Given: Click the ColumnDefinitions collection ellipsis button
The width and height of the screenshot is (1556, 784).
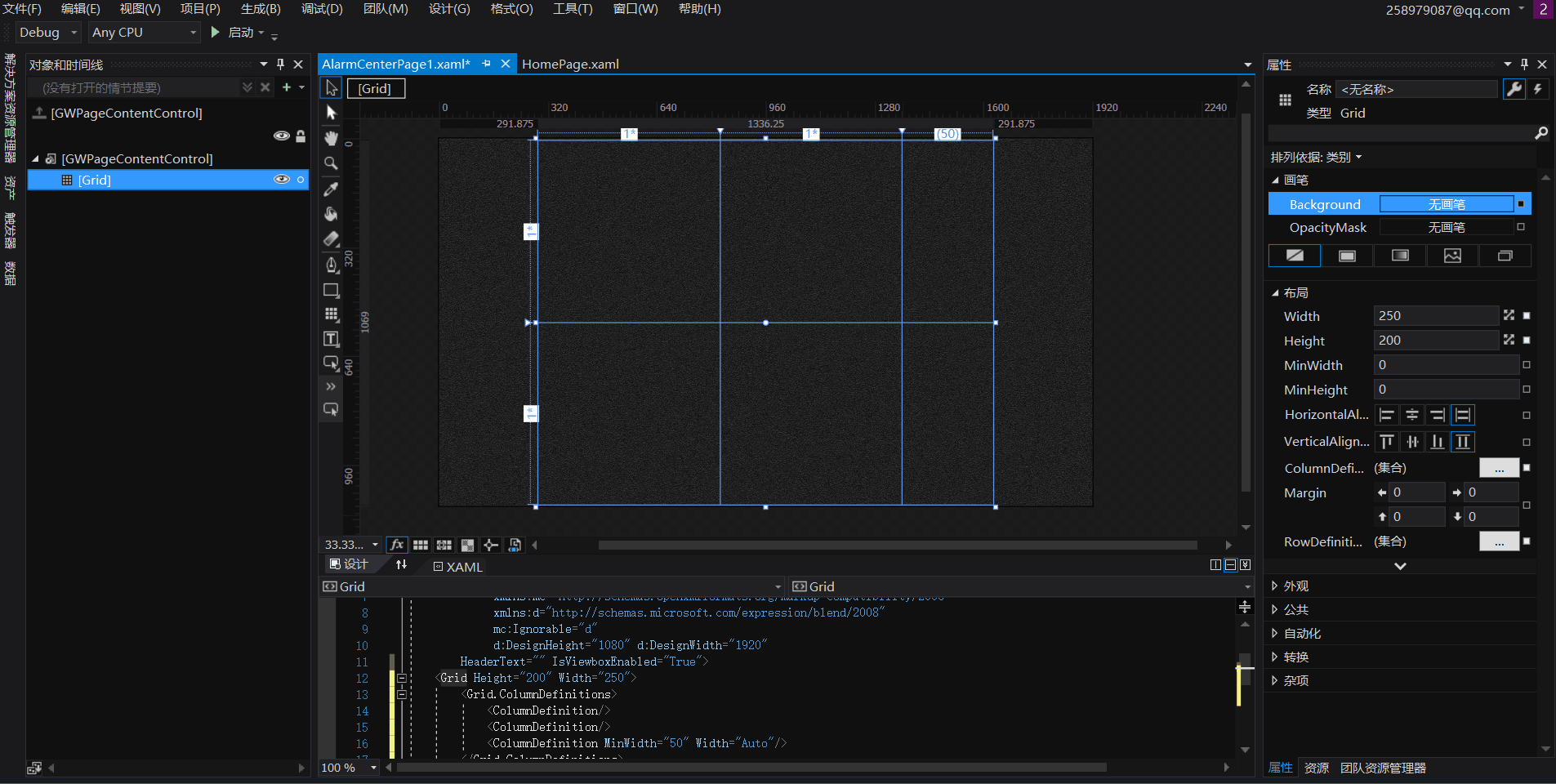Looking at the screenshot, I should [1499, 468].
